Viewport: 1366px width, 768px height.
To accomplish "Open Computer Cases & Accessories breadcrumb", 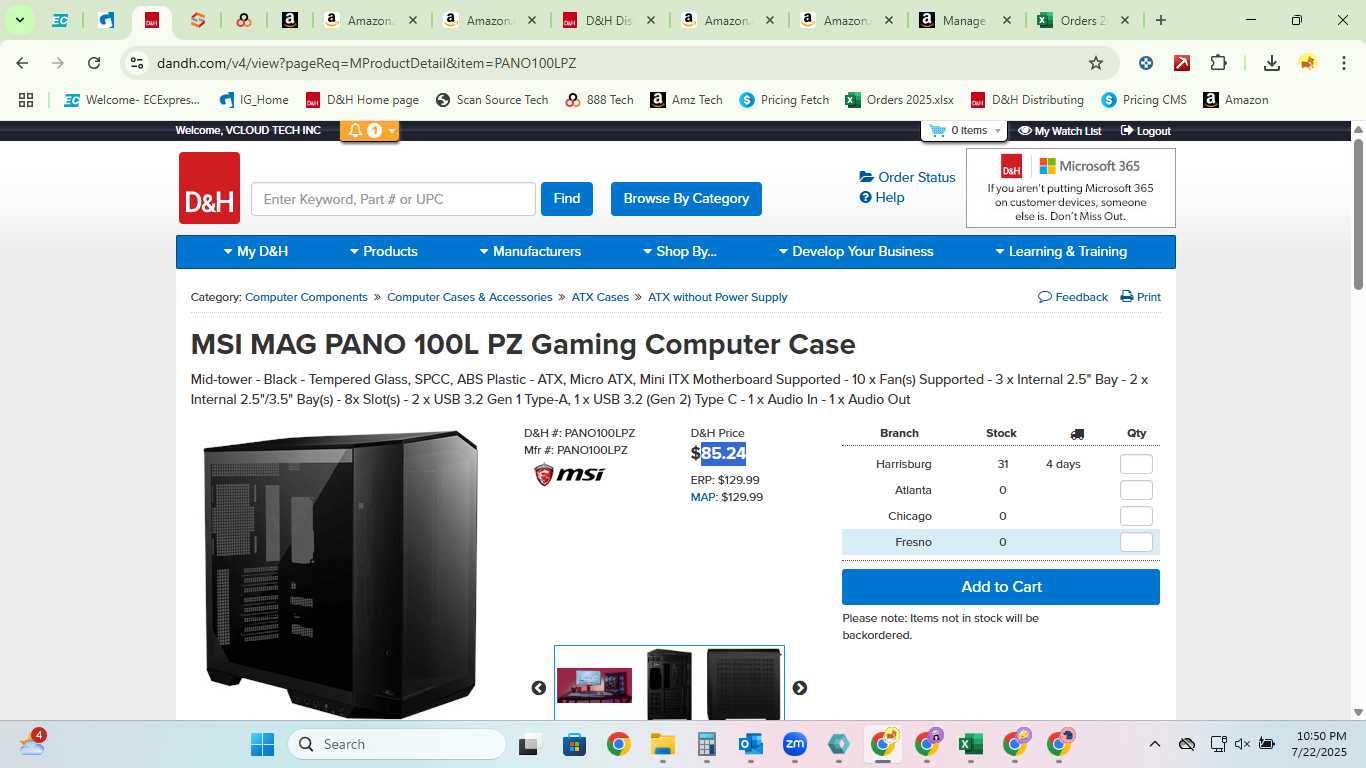I will click(x=469, y=297).
